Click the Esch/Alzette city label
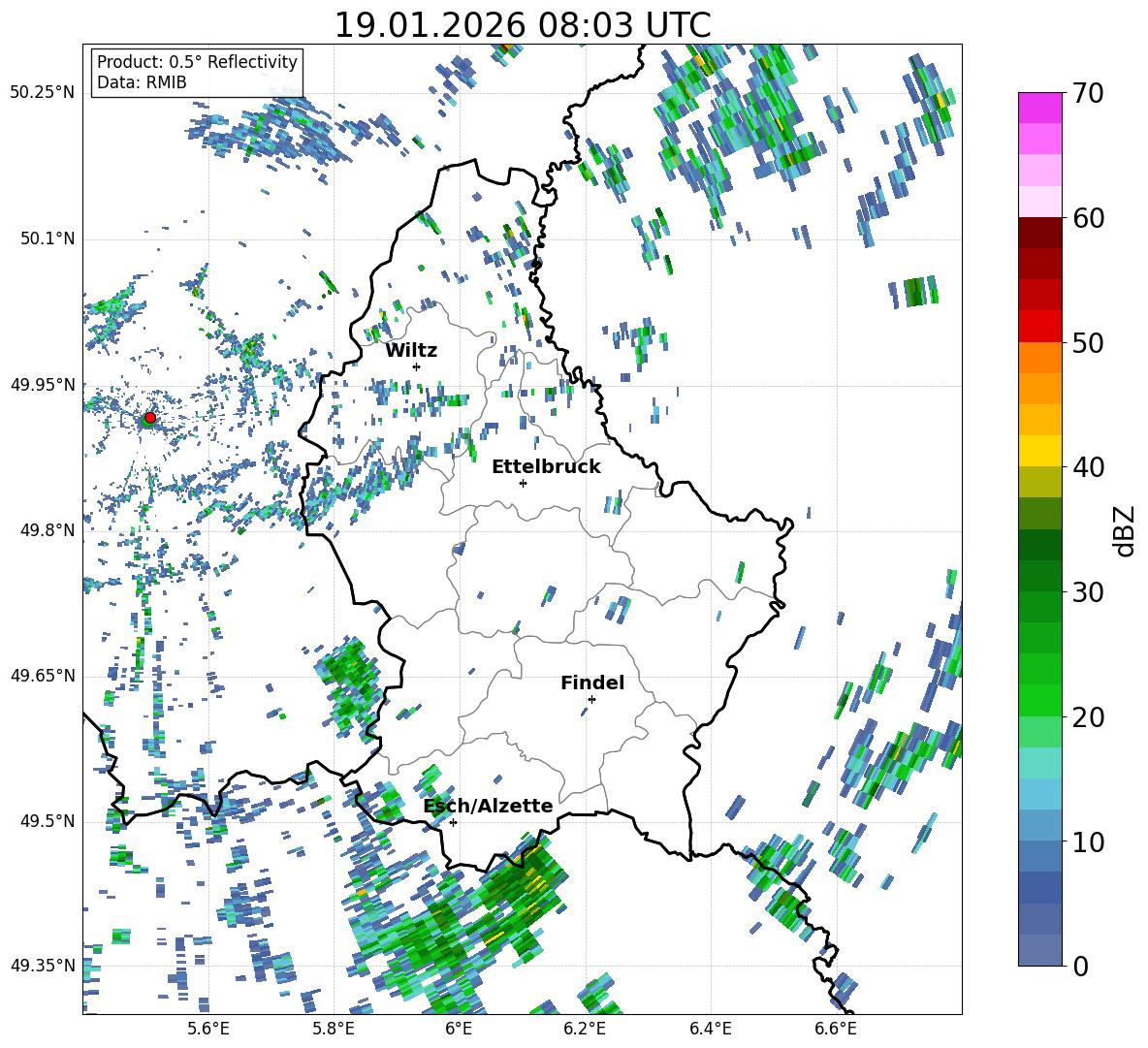 tap(489, 806)
